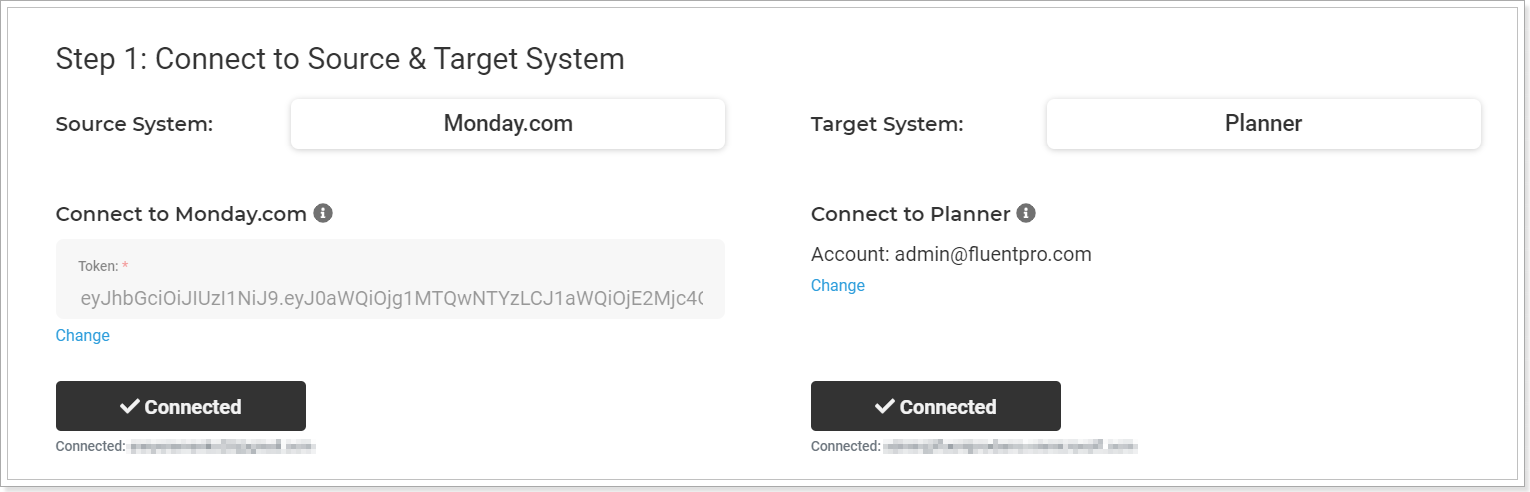Click the checkmark on Planner Connected button
The height and width of the screenshot is (492, 1530).
[x=884, y=406]
